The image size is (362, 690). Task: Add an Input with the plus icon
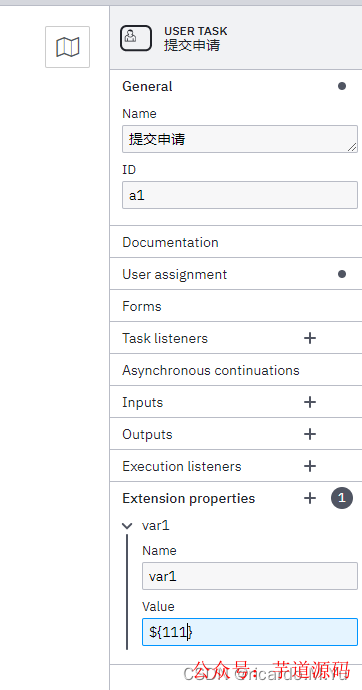click(310, 402)
